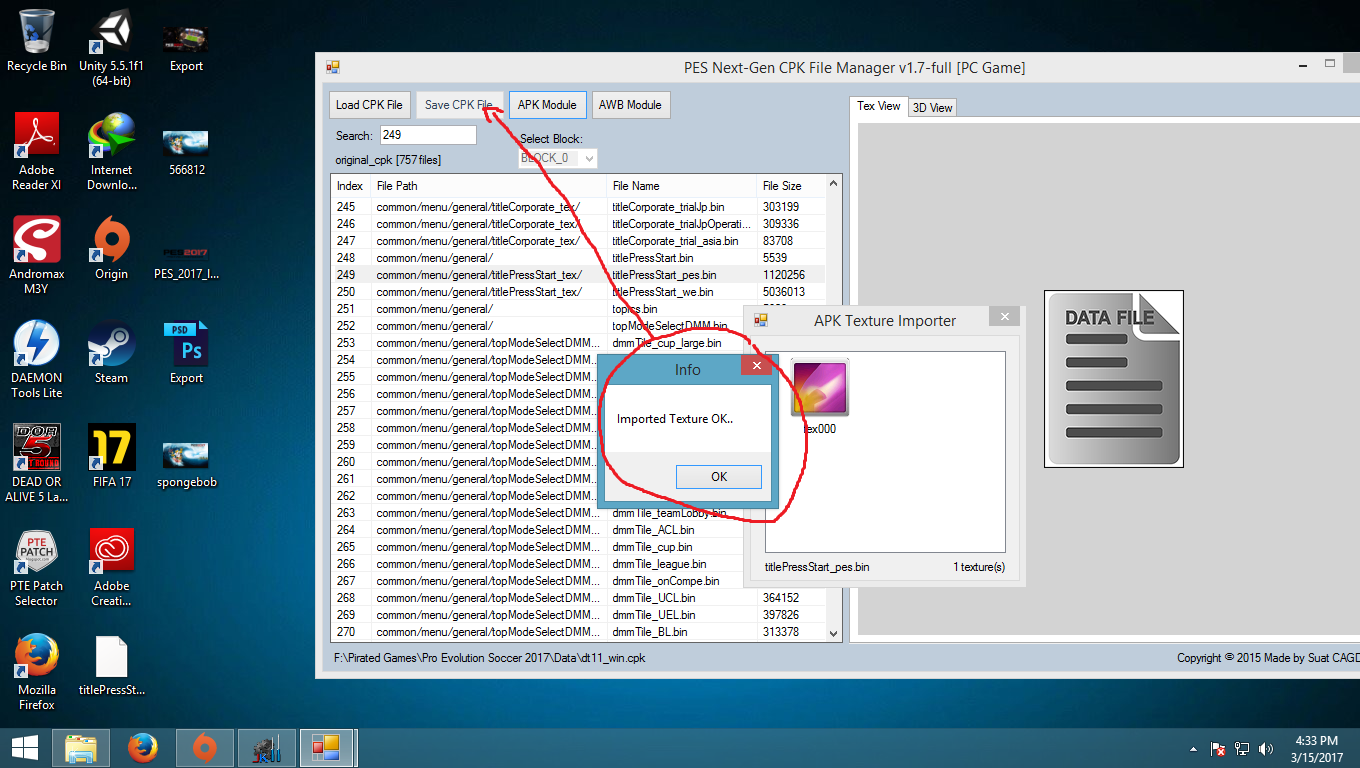Viewport: 1360px width, 768px height.
Task: Focus the Search field containing 249
Action: (428, 135)
